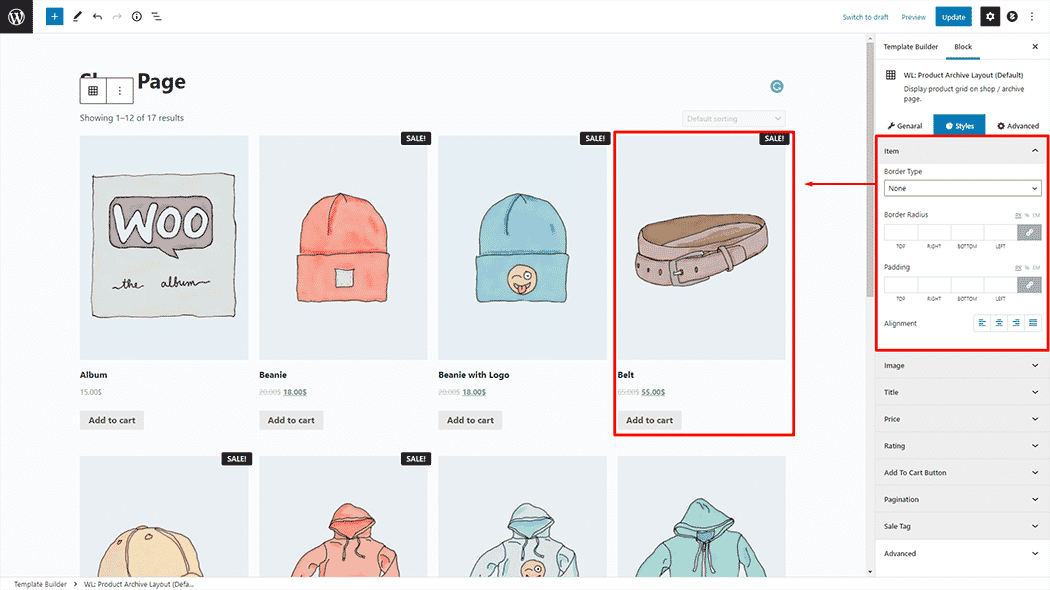Click the Update button
This screenshot has width=1050, height=590.
pos(953,17)
